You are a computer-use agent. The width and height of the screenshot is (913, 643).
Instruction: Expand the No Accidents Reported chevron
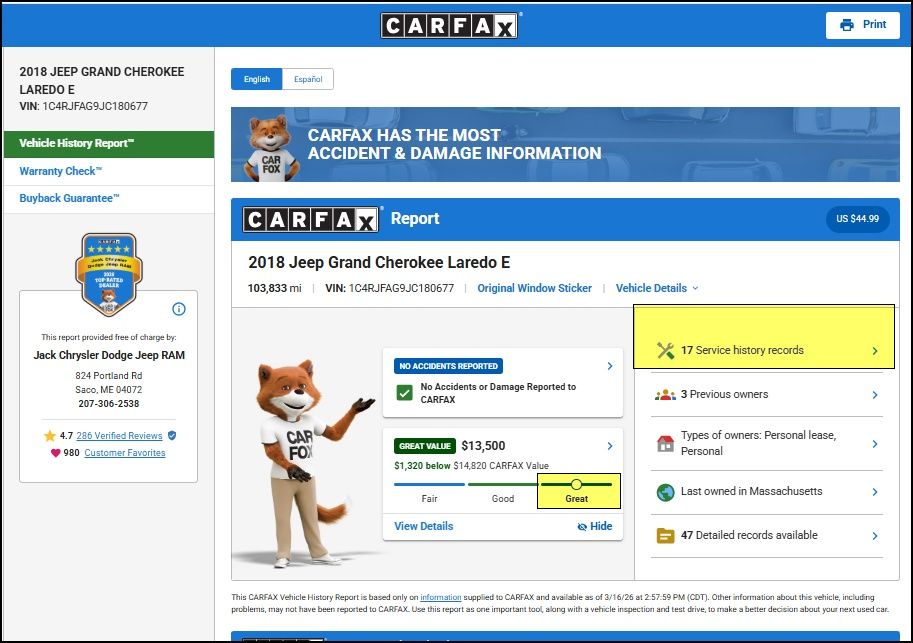coord(610,366)
